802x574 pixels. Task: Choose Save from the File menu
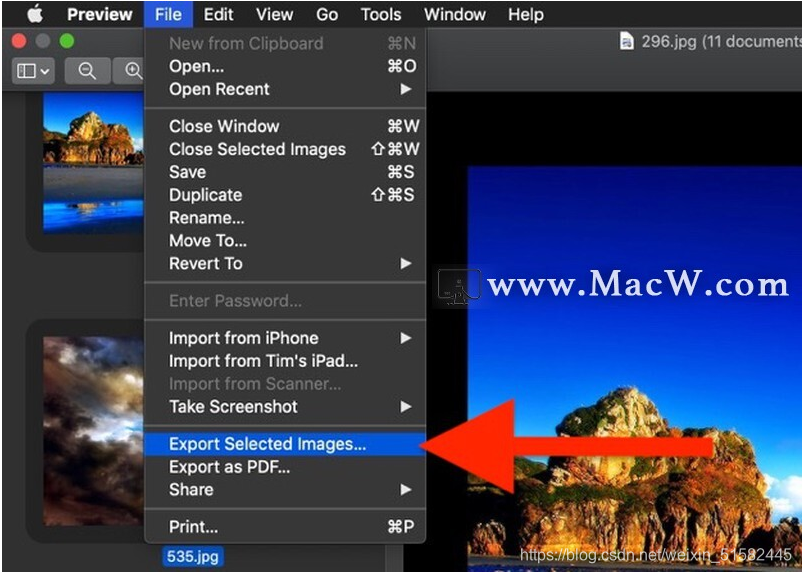[285, 172]
